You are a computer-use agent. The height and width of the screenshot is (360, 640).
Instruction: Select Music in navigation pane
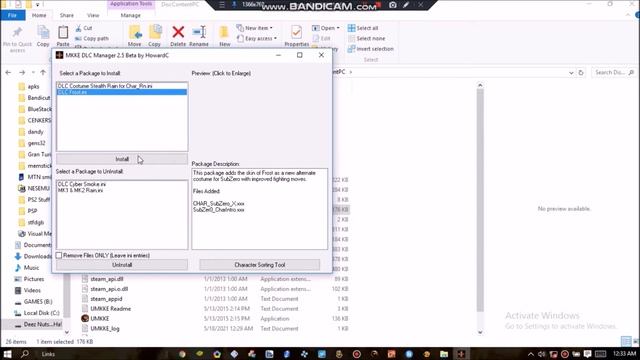tap(31, 268)
